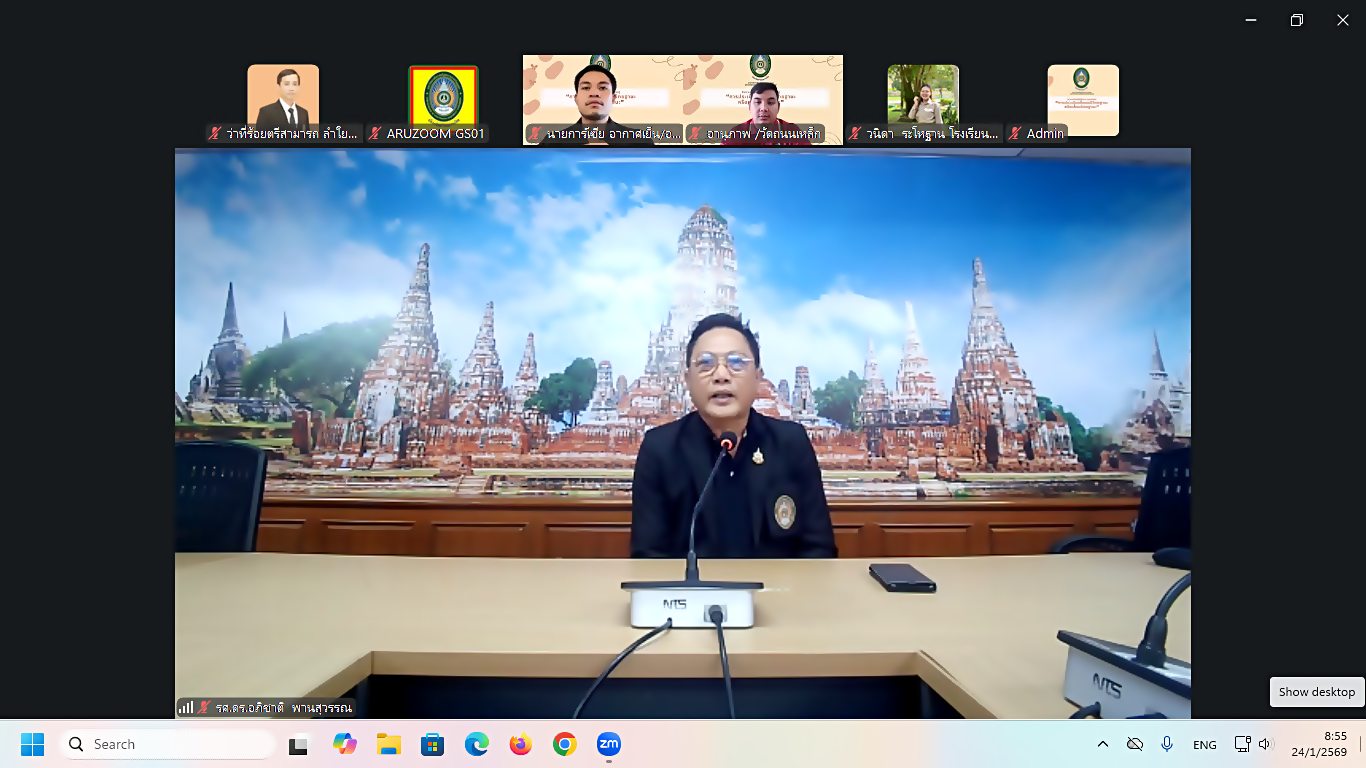Open Firefox from the taskbar
Viewport: 1366px width, 768px height.
520,744
